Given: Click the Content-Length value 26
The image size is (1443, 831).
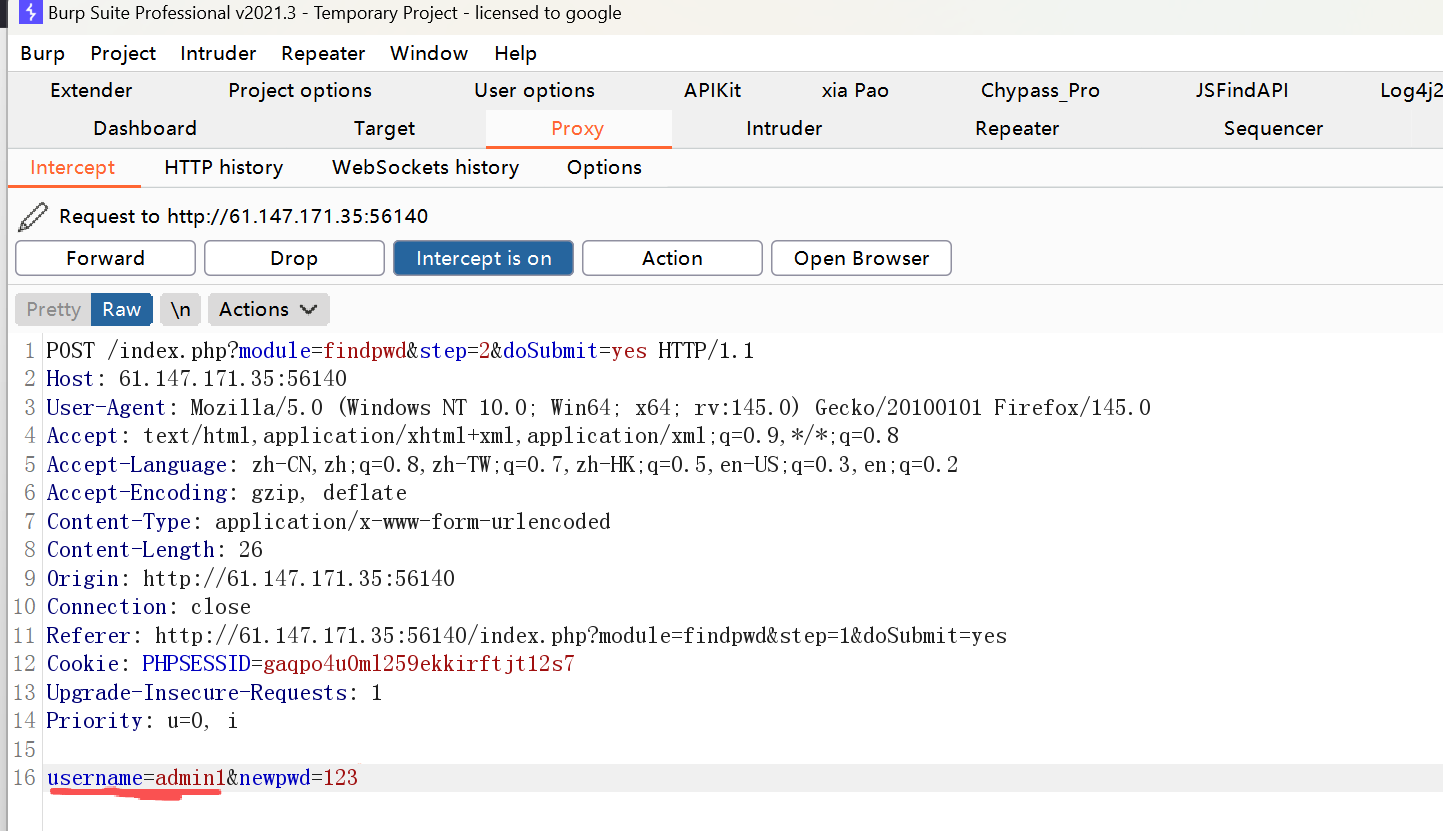Looking at the screenshot, I should (251, 550).
